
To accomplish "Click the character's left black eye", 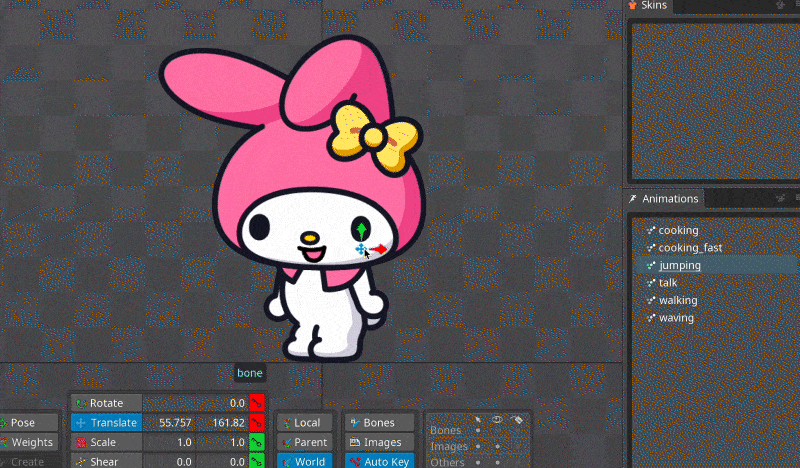I will (x=259, y=227).
